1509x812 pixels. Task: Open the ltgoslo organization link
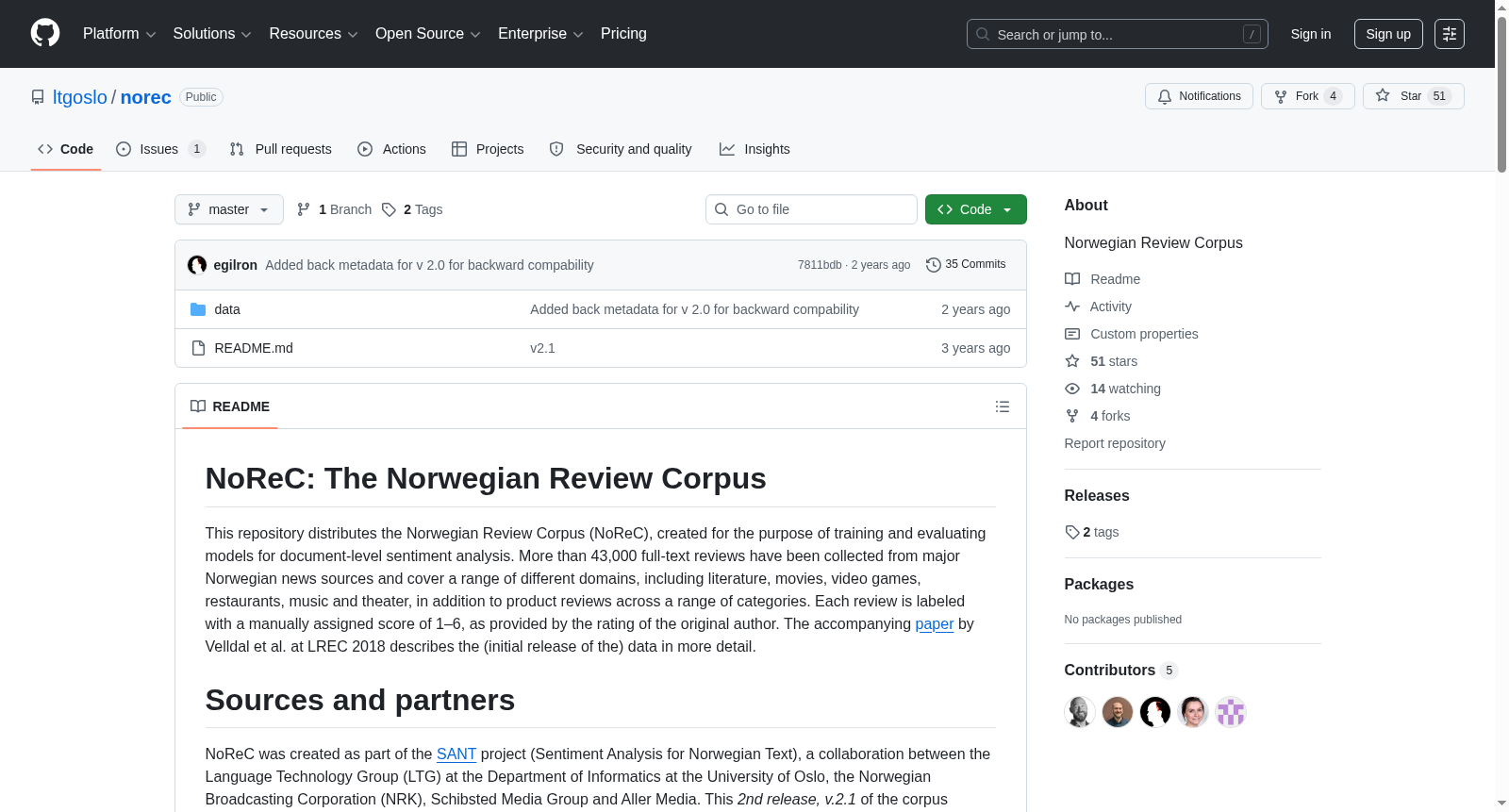point(80,97)
